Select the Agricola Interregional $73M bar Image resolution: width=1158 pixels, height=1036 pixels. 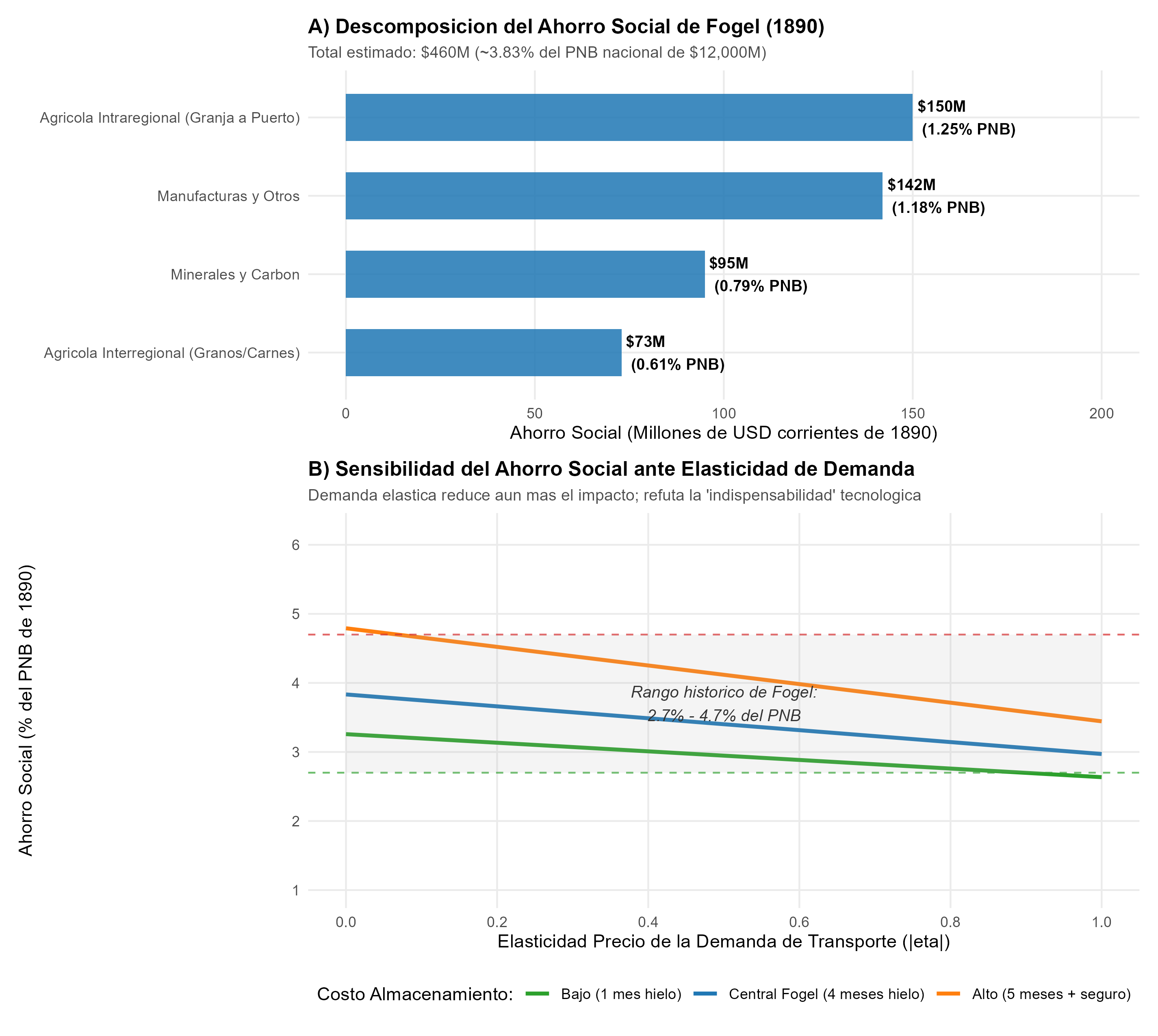[x=484, y=352]
